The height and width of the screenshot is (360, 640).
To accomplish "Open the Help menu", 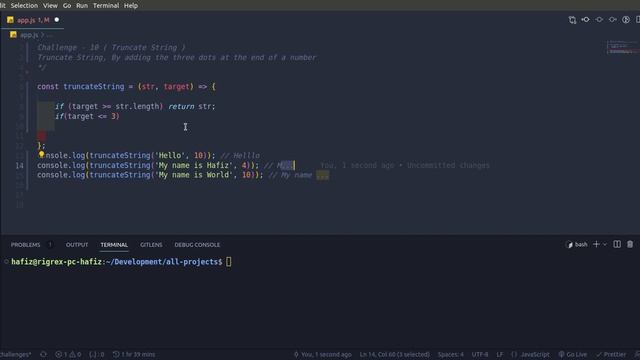I will coord(131,5).
